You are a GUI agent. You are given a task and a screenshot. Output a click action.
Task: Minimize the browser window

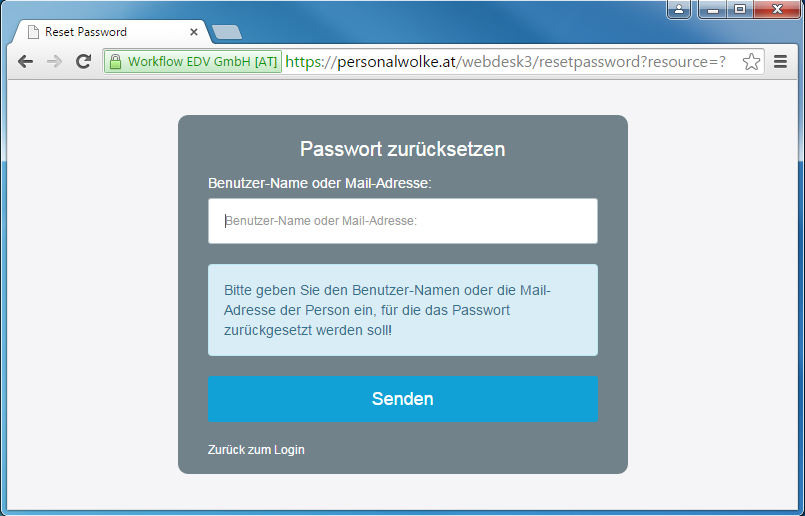point(713,9)
